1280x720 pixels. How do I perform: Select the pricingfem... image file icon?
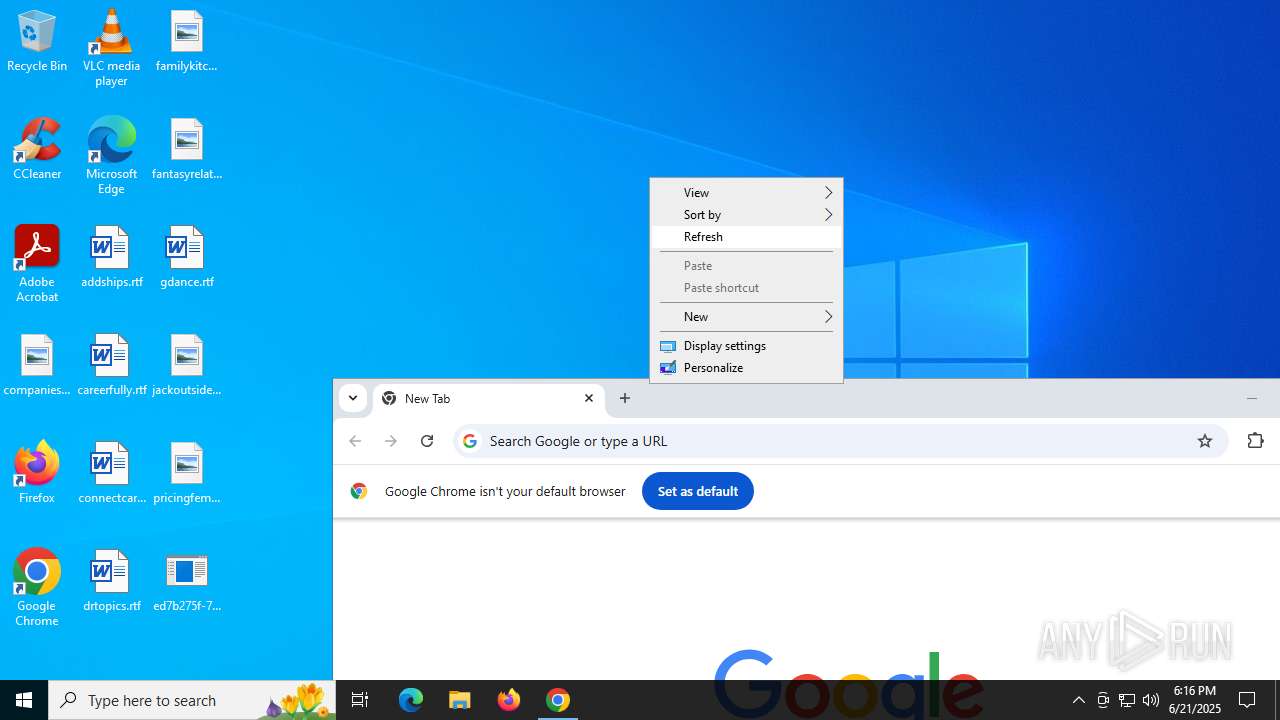pyautogui.click(x=186, y=474)
